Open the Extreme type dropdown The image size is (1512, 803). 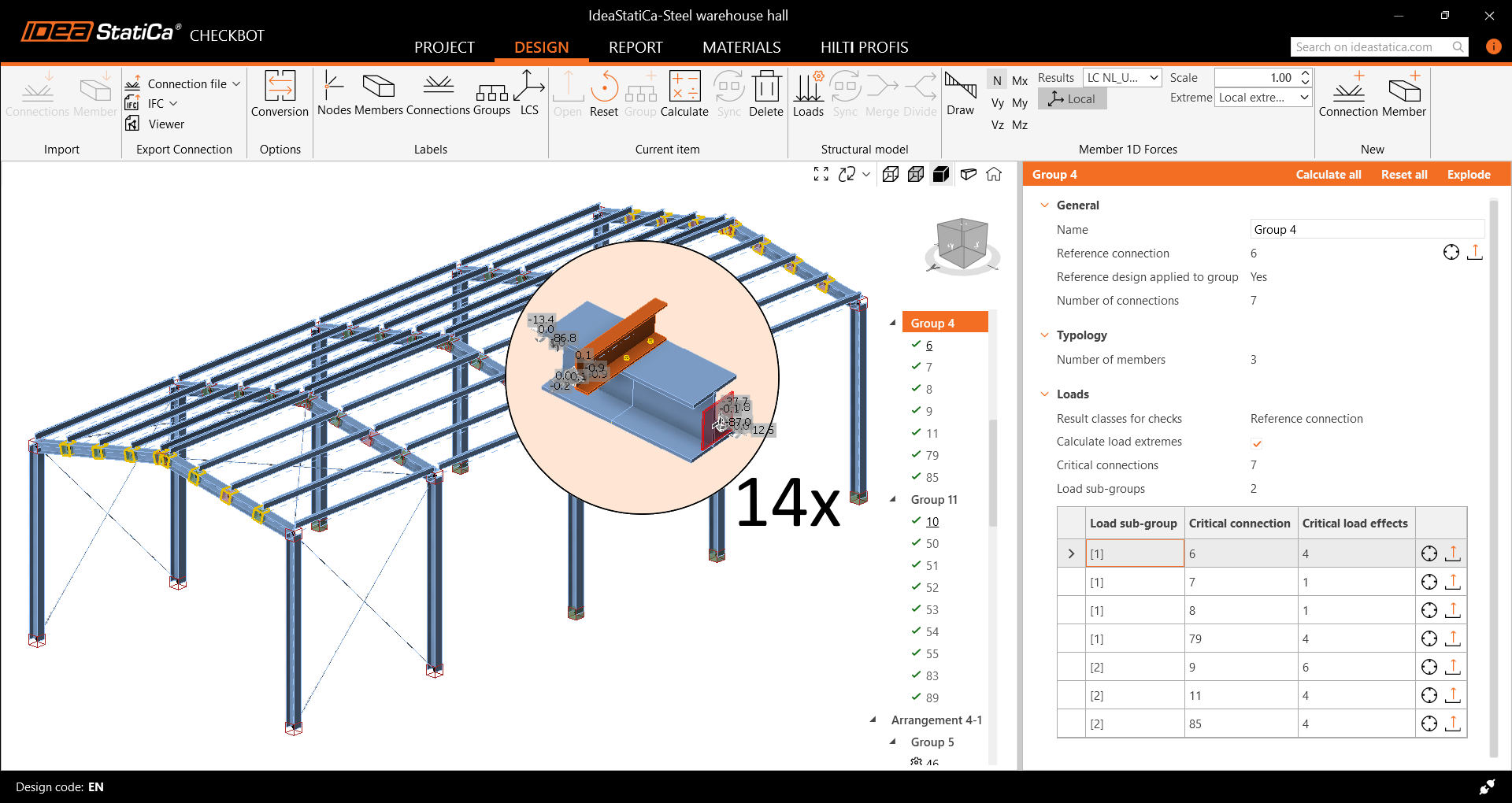pos(1263,98)
